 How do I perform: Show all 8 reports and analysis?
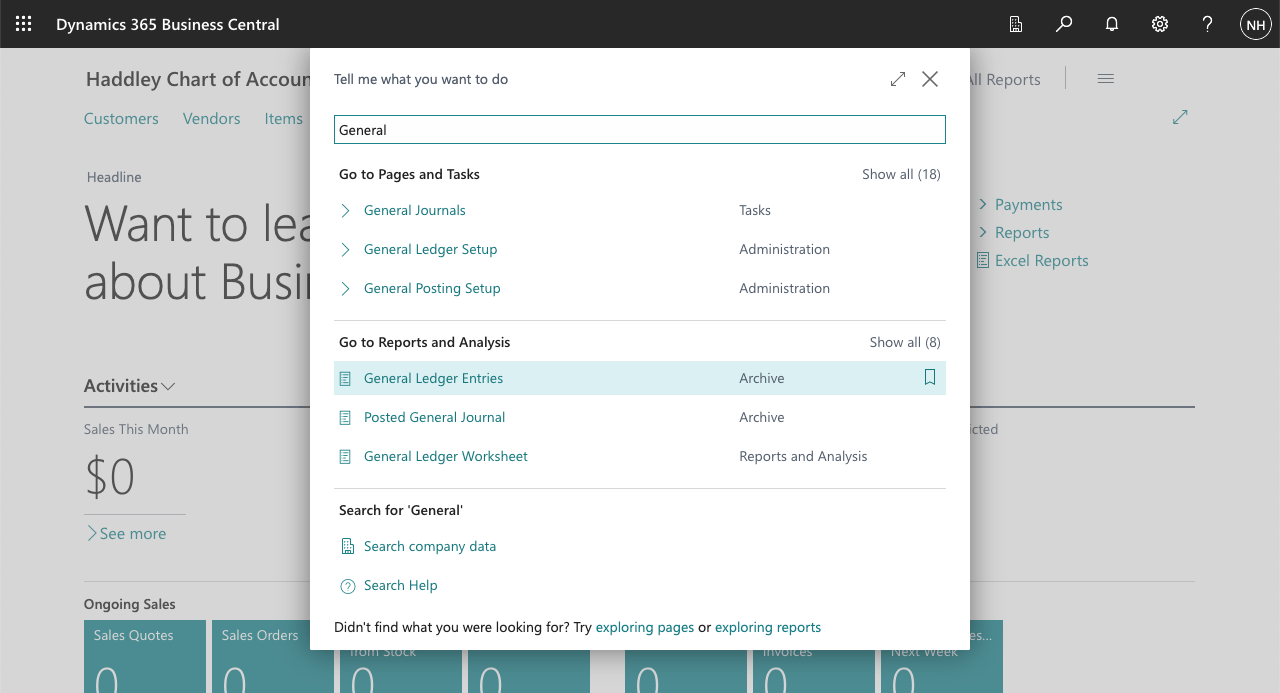tap(905, 342)
